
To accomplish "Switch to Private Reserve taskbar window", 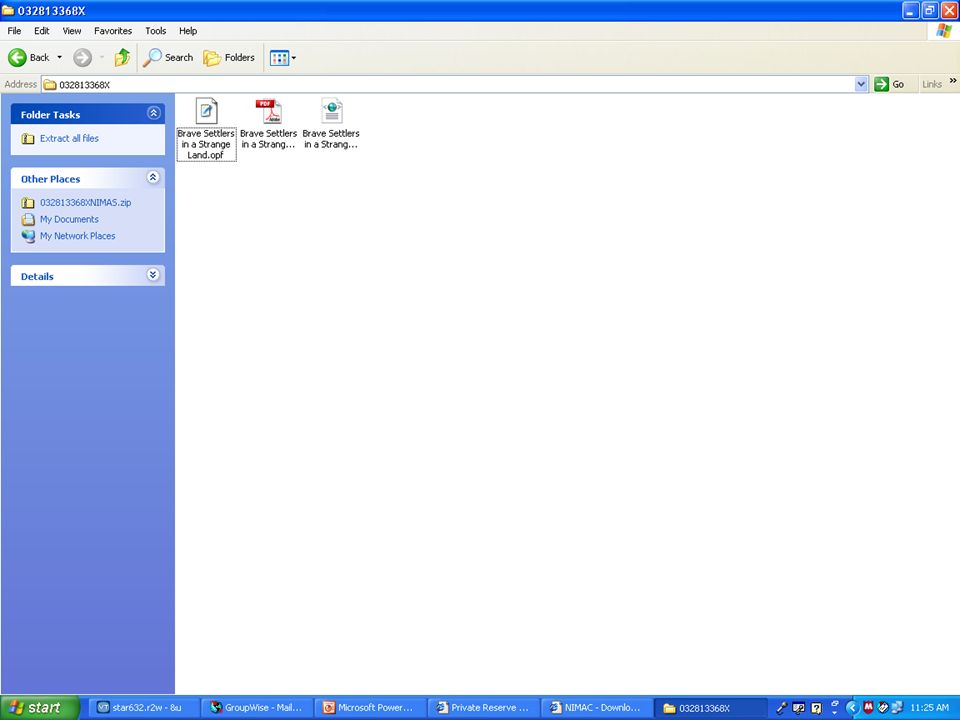I will (482, 708).
